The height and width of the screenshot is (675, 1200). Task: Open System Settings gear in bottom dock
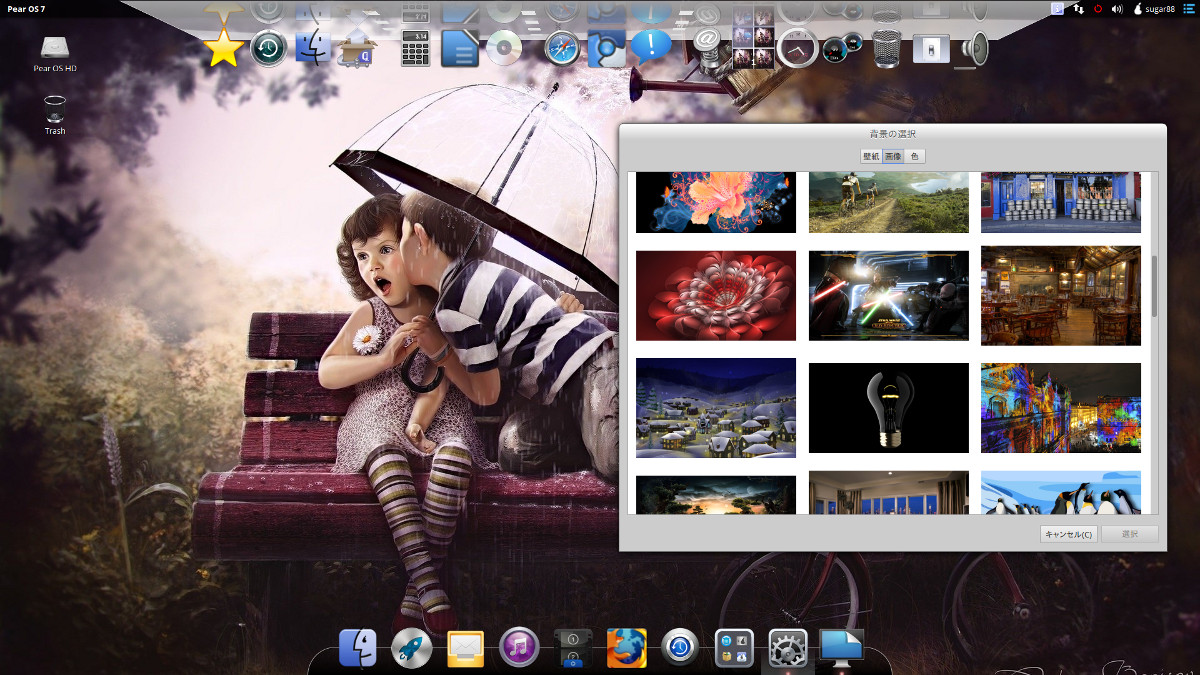pos(788,648)
